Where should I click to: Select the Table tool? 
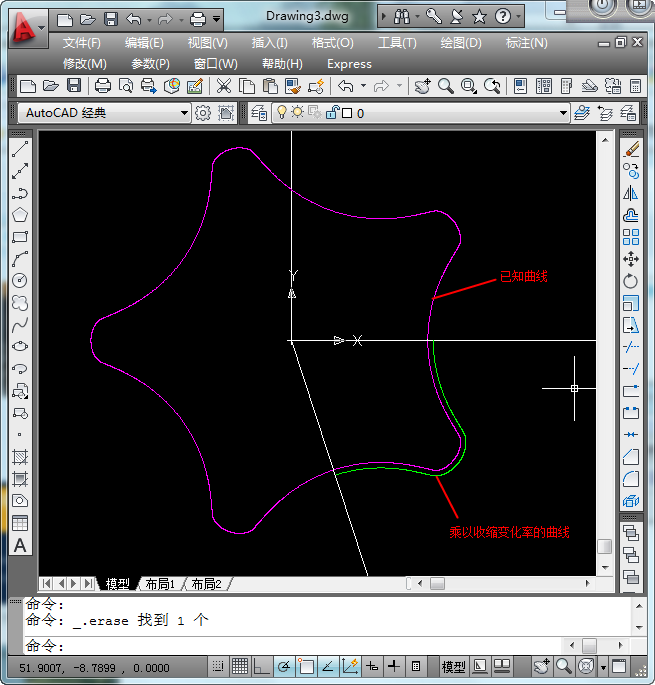point(20,523)
